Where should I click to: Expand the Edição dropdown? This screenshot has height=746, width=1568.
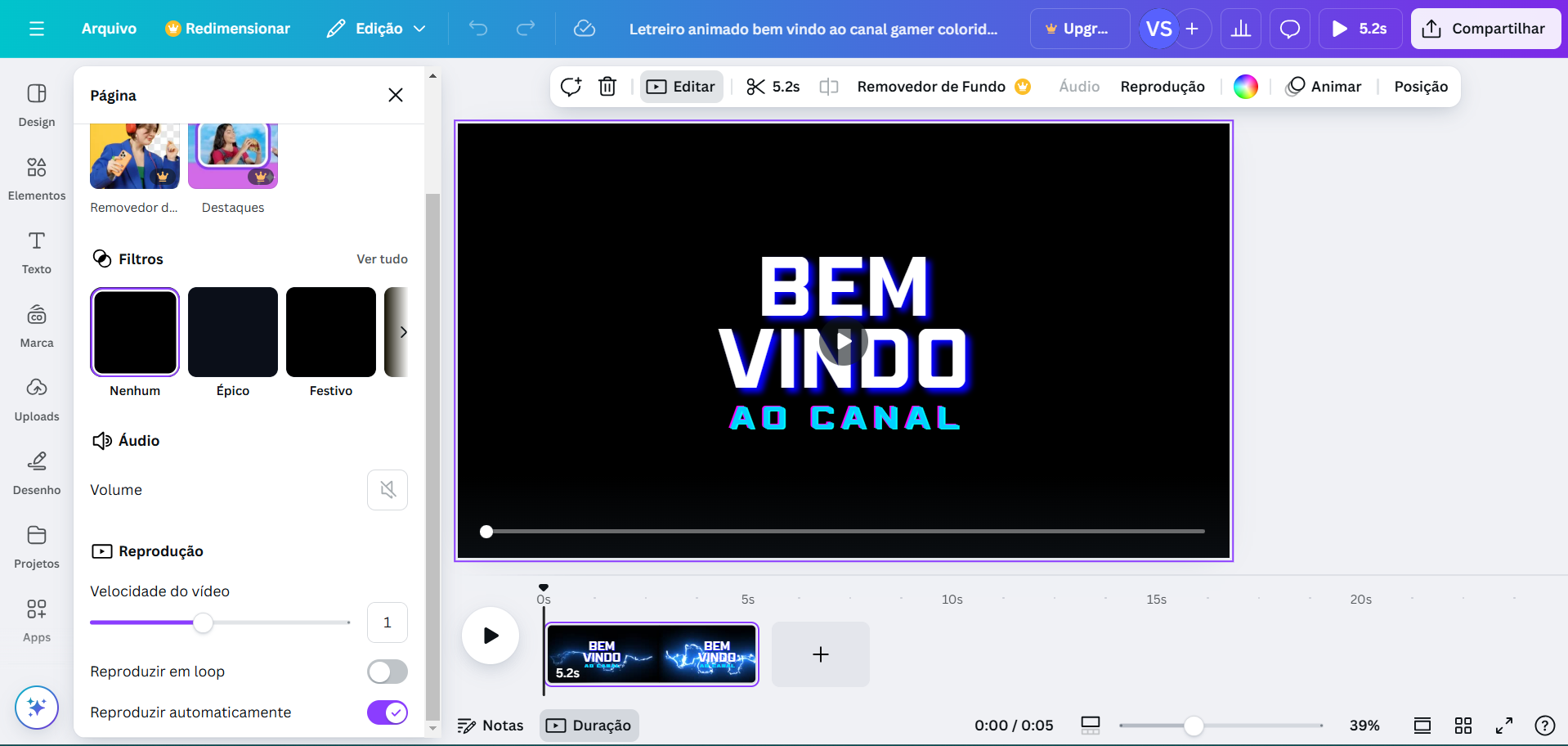coord(375,28)
